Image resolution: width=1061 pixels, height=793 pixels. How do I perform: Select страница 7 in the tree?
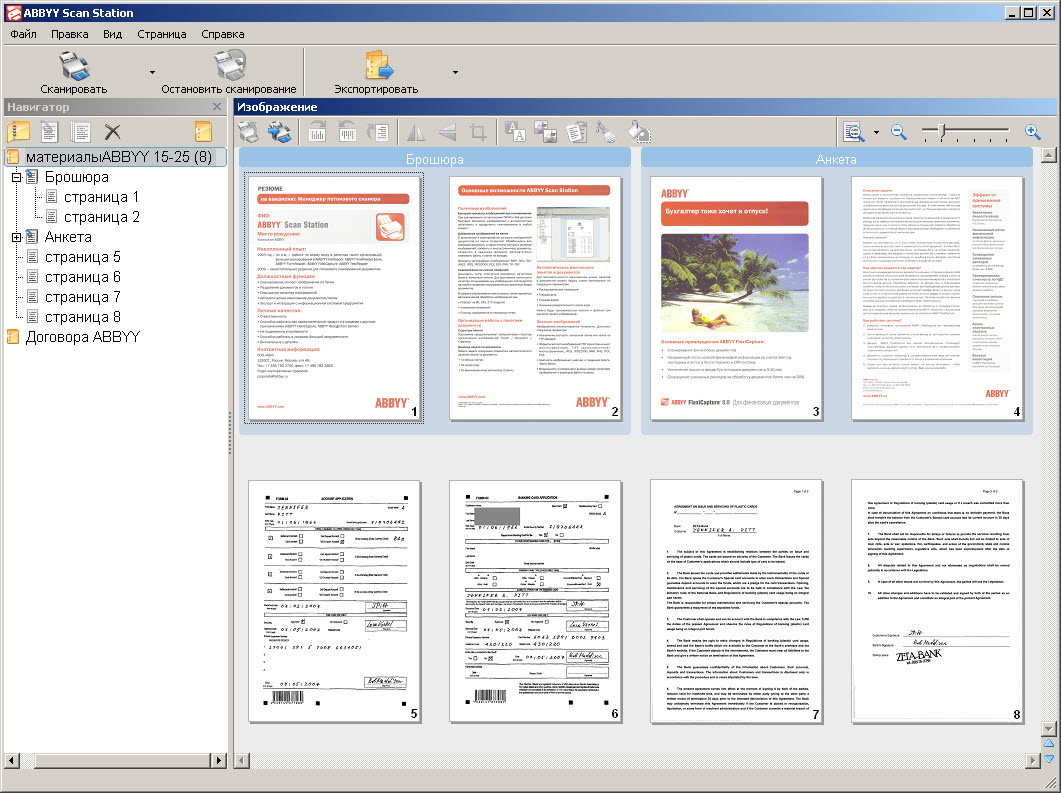[82, 297]
